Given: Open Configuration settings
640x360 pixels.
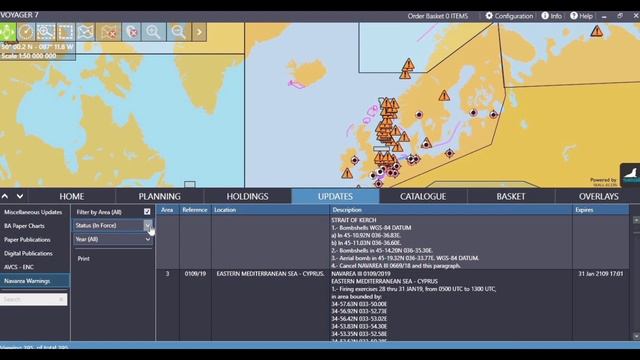Looking at the screenshot, I should [509, 16].
